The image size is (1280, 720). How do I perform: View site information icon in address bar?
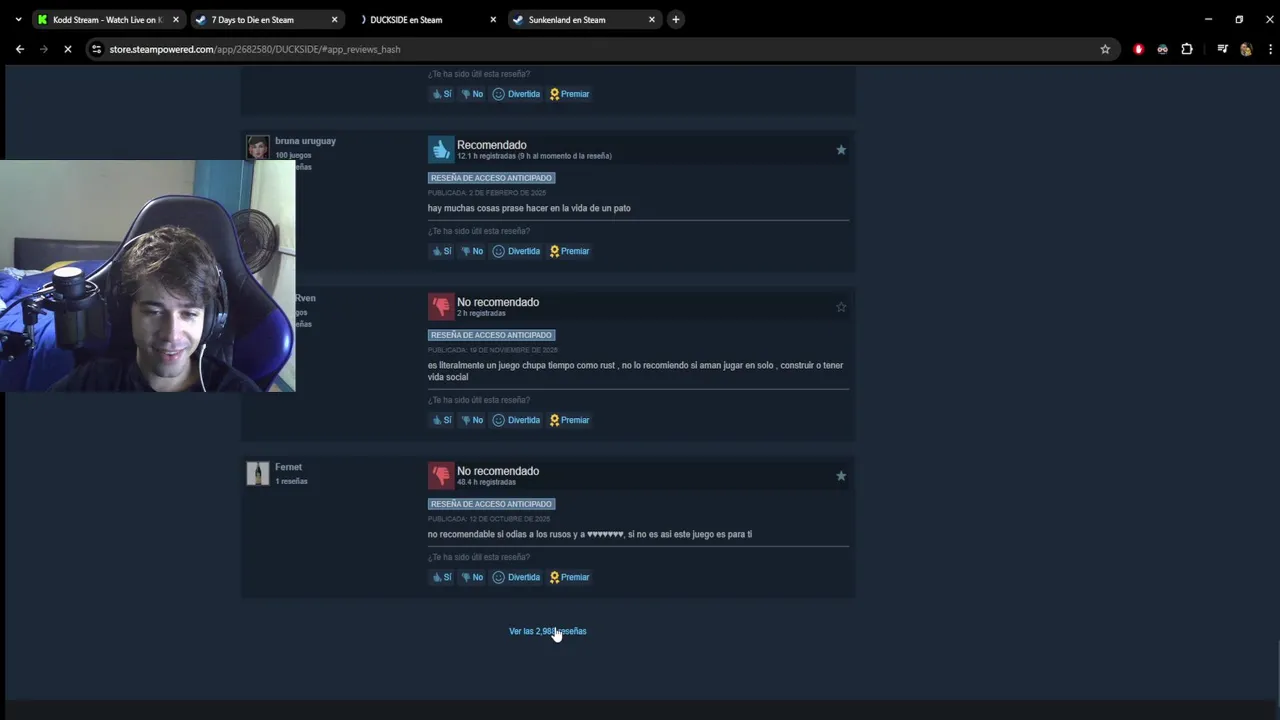coord(96,49)
